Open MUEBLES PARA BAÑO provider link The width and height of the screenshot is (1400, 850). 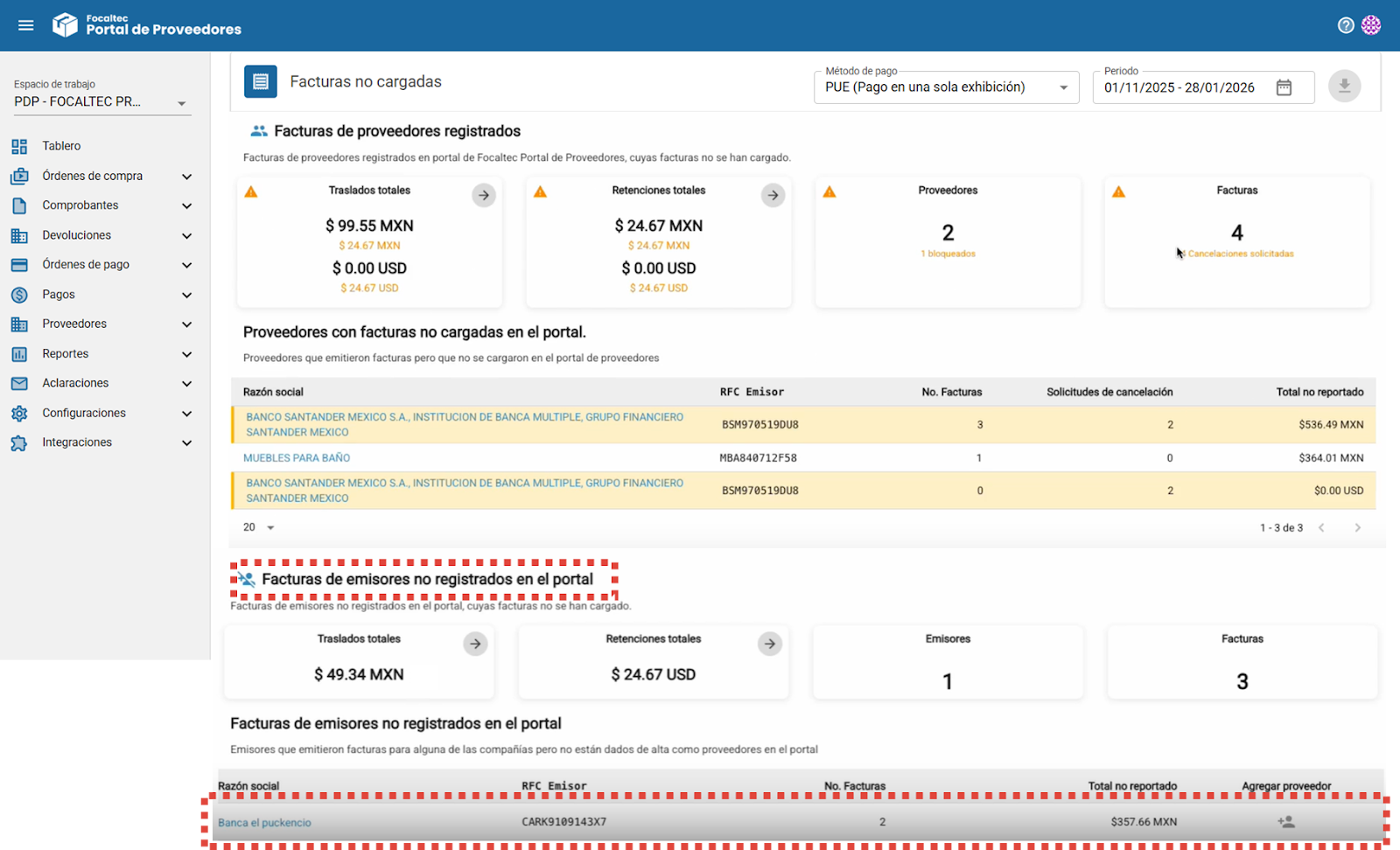click(x=297, y=457)
